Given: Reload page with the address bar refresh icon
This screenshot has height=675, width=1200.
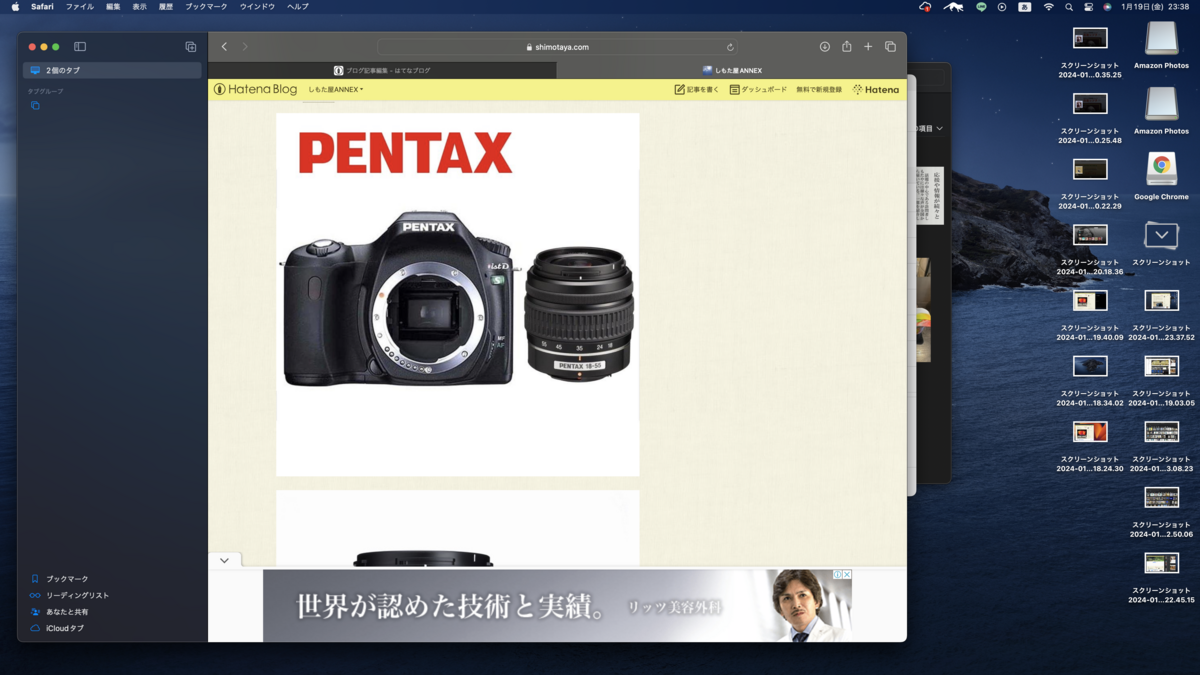Looking at the screenshot, I should 730,47.
